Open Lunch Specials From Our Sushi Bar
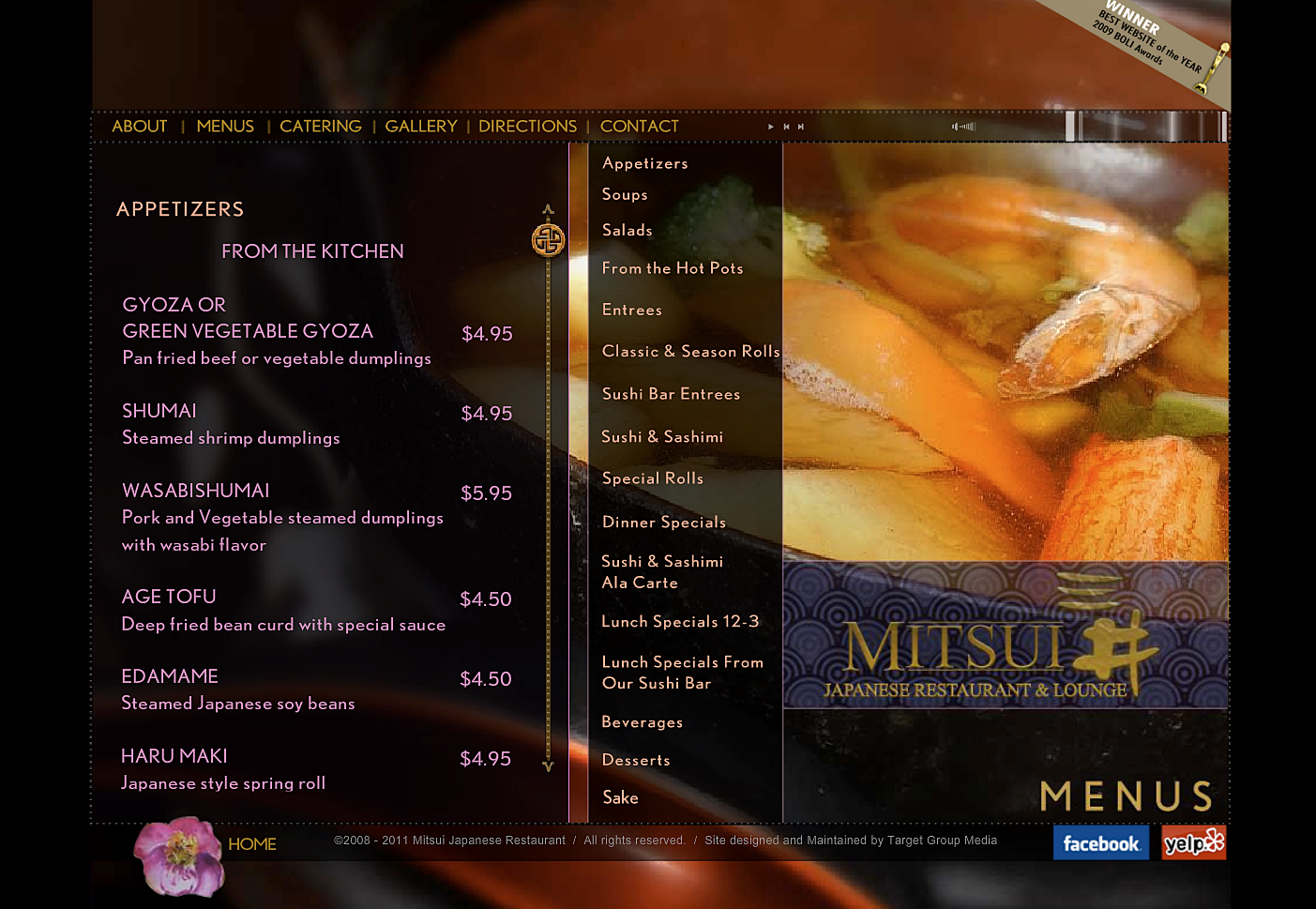The width and height of the screenshot is (1316, 909). [x=683, y=673]
